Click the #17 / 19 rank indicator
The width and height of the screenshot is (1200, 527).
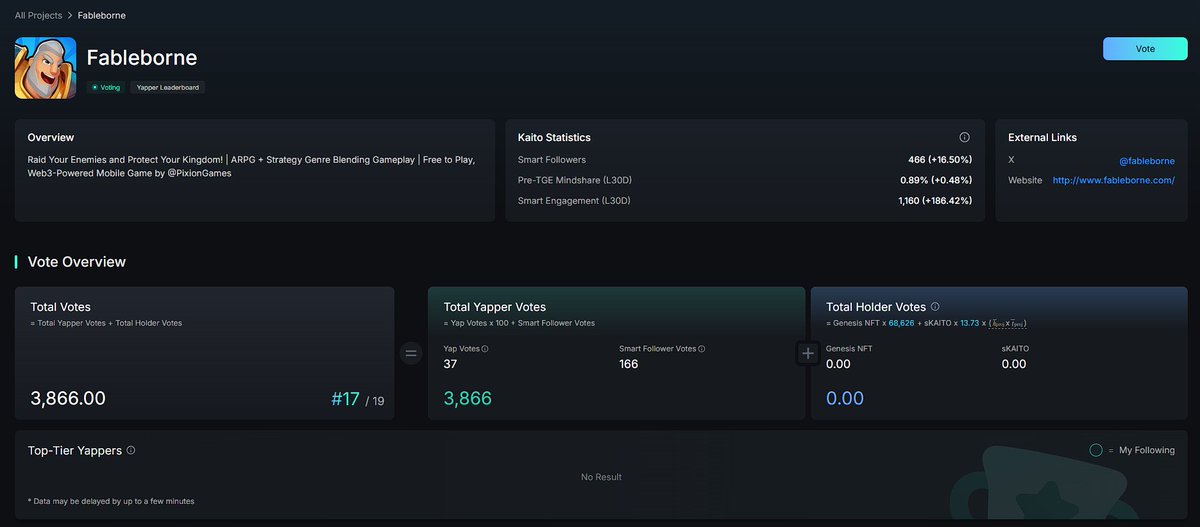[x=357, y=399]
